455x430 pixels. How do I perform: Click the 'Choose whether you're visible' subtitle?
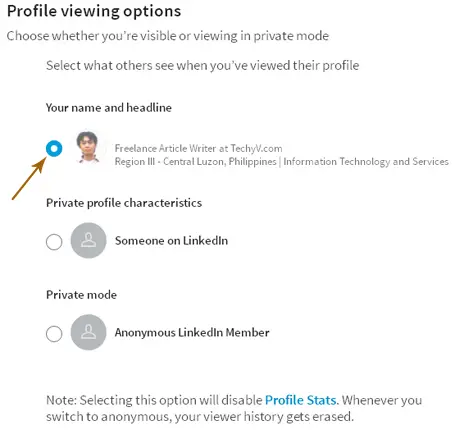pyautogui.click(x=168, y=36)
